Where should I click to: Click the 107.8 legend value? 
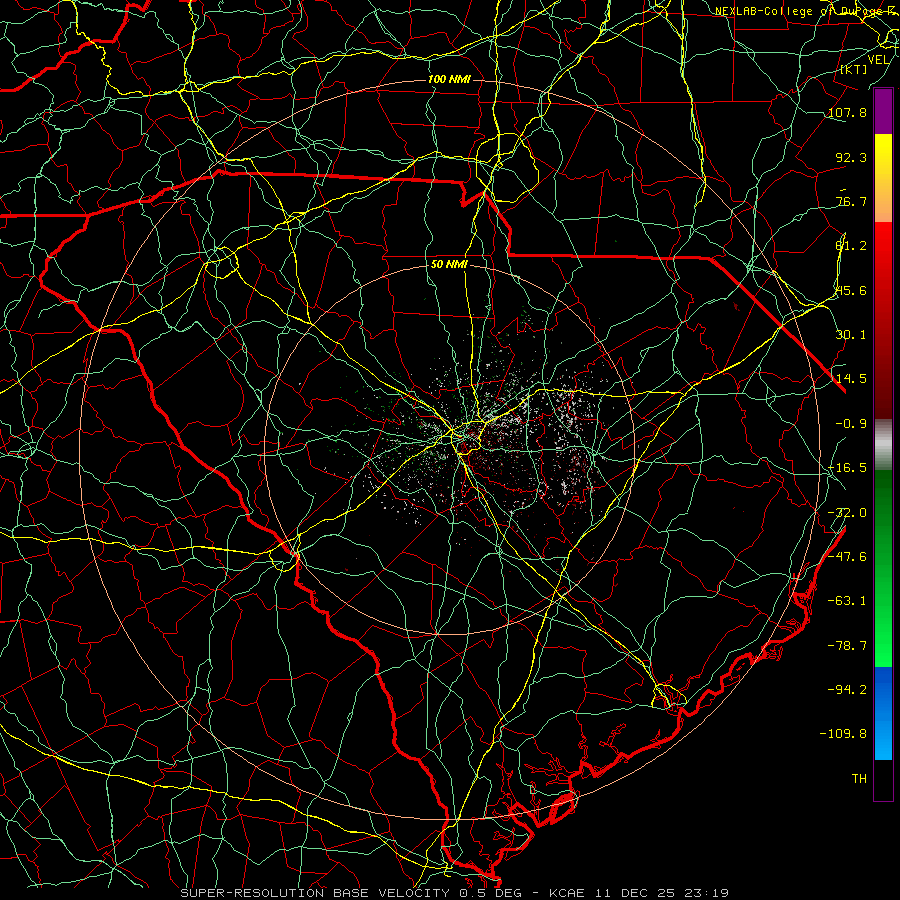pyautogui.click(x=847, y=112)
